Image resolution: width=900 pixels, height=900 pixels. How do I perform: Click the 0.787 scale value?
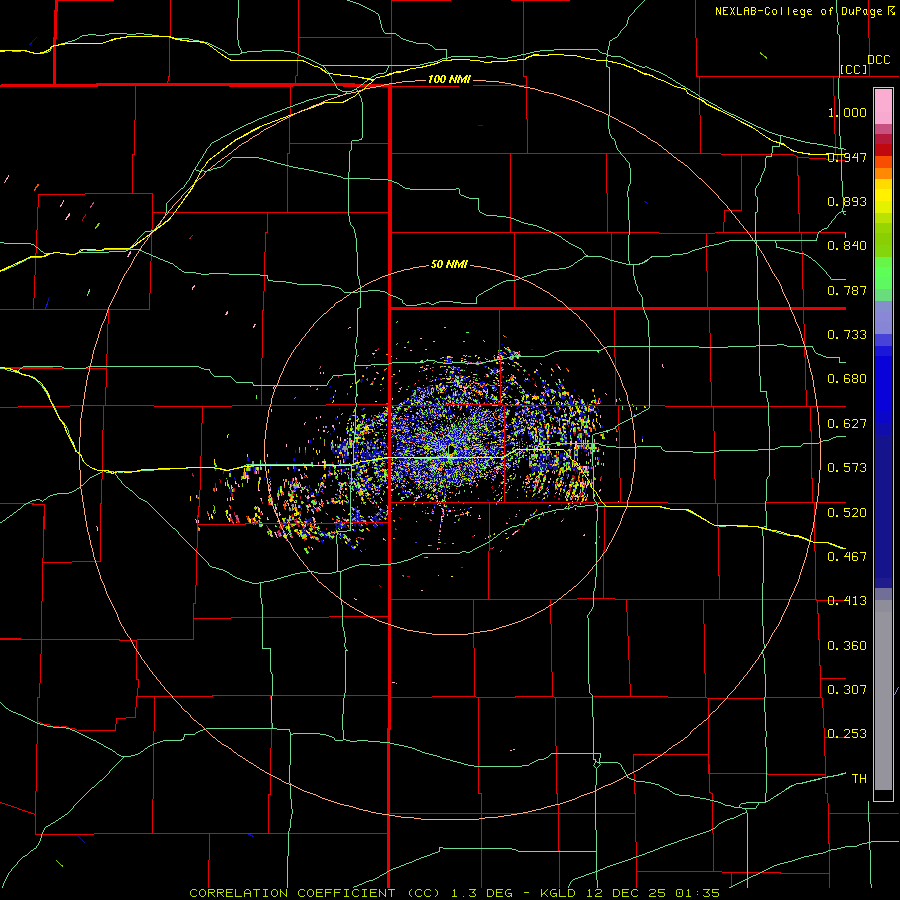[x=847, y=290]
